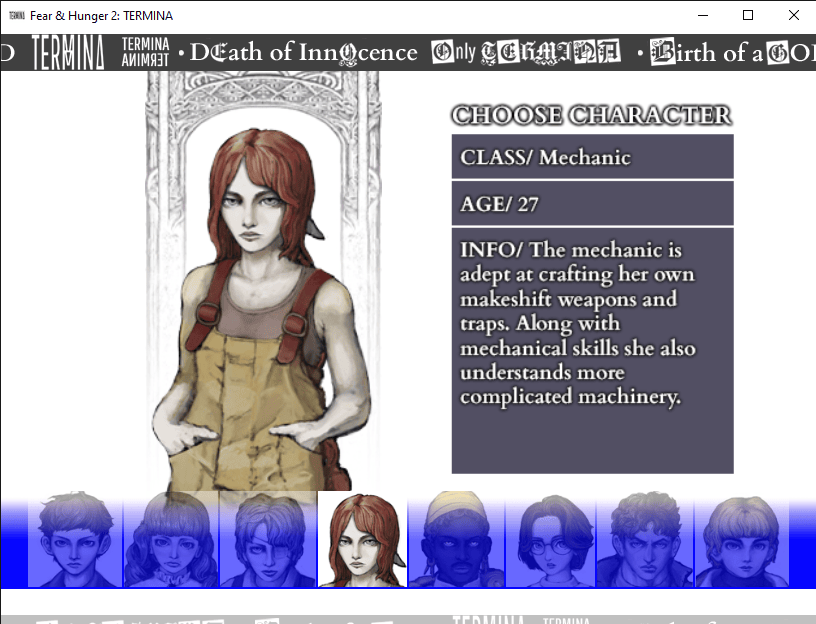Click the "Only TERMINA" gothic banner text
This screenshot has width=816, height=624.
tap(526, 53)
